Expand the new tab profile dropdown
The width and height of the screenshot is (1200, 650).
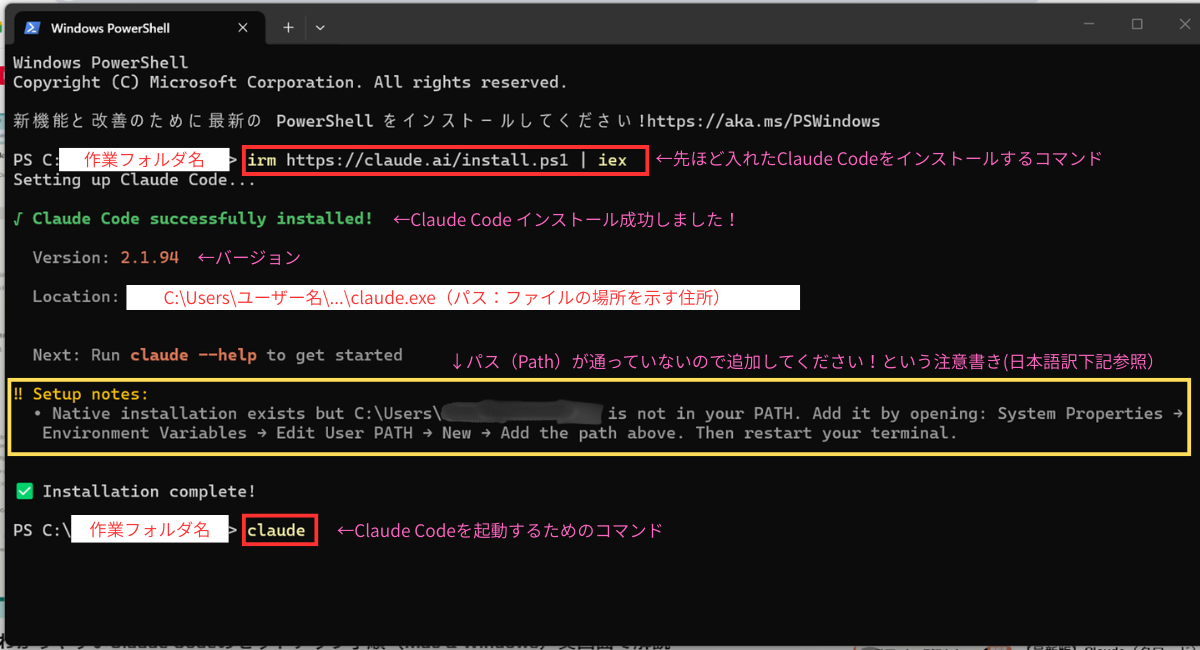click(320, 28)
